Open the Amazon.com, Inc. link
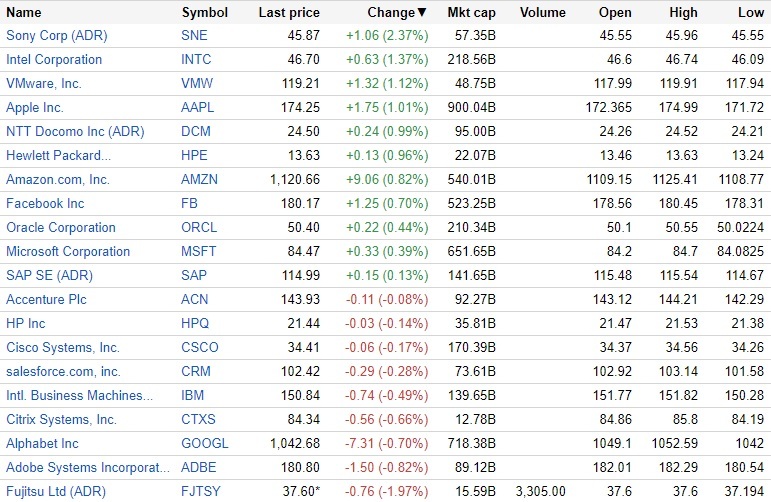This screenshot has width=771, height=502. [58, 179]
